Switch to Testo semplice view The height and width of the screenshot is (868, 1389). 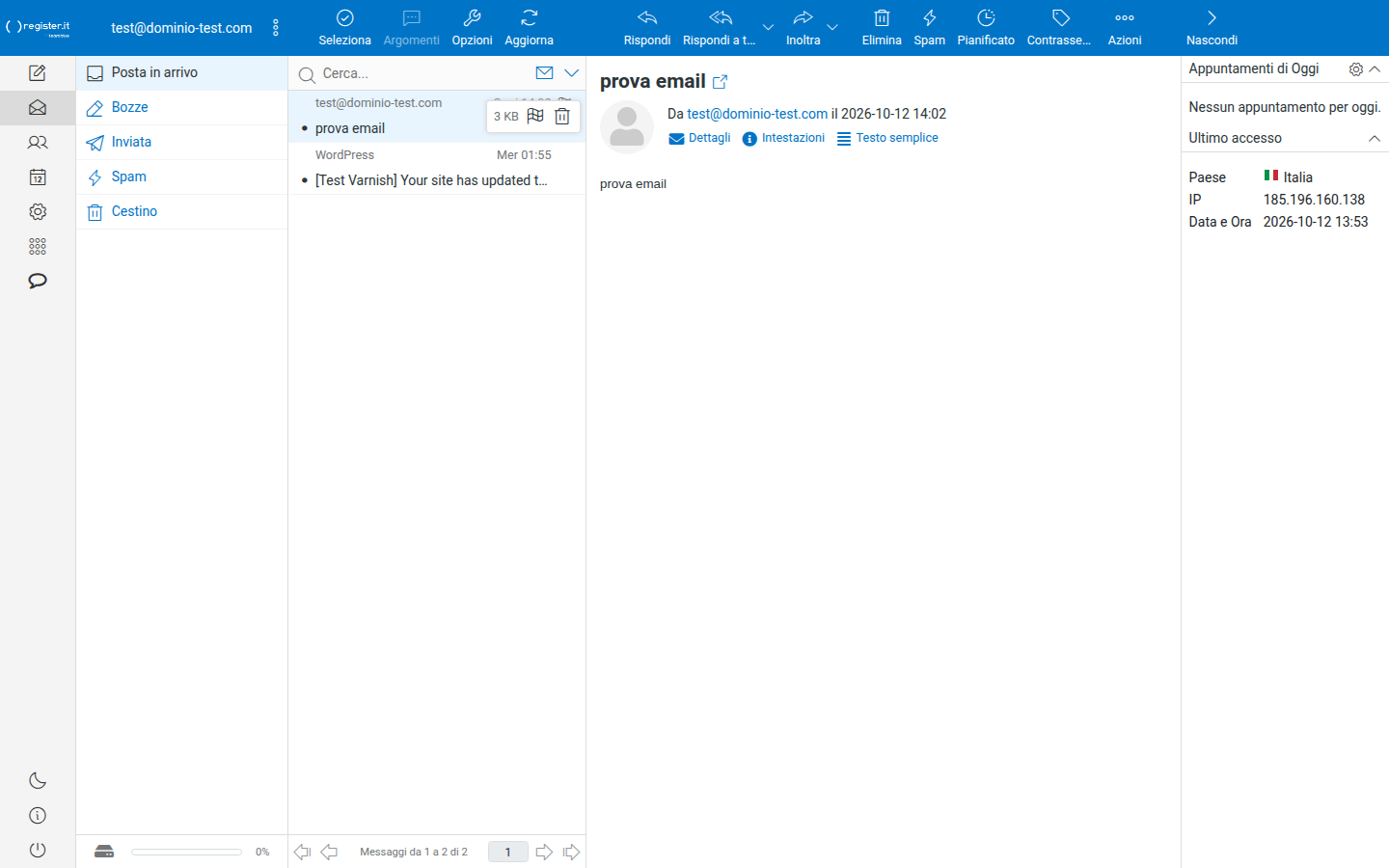[x=887, y=138]
